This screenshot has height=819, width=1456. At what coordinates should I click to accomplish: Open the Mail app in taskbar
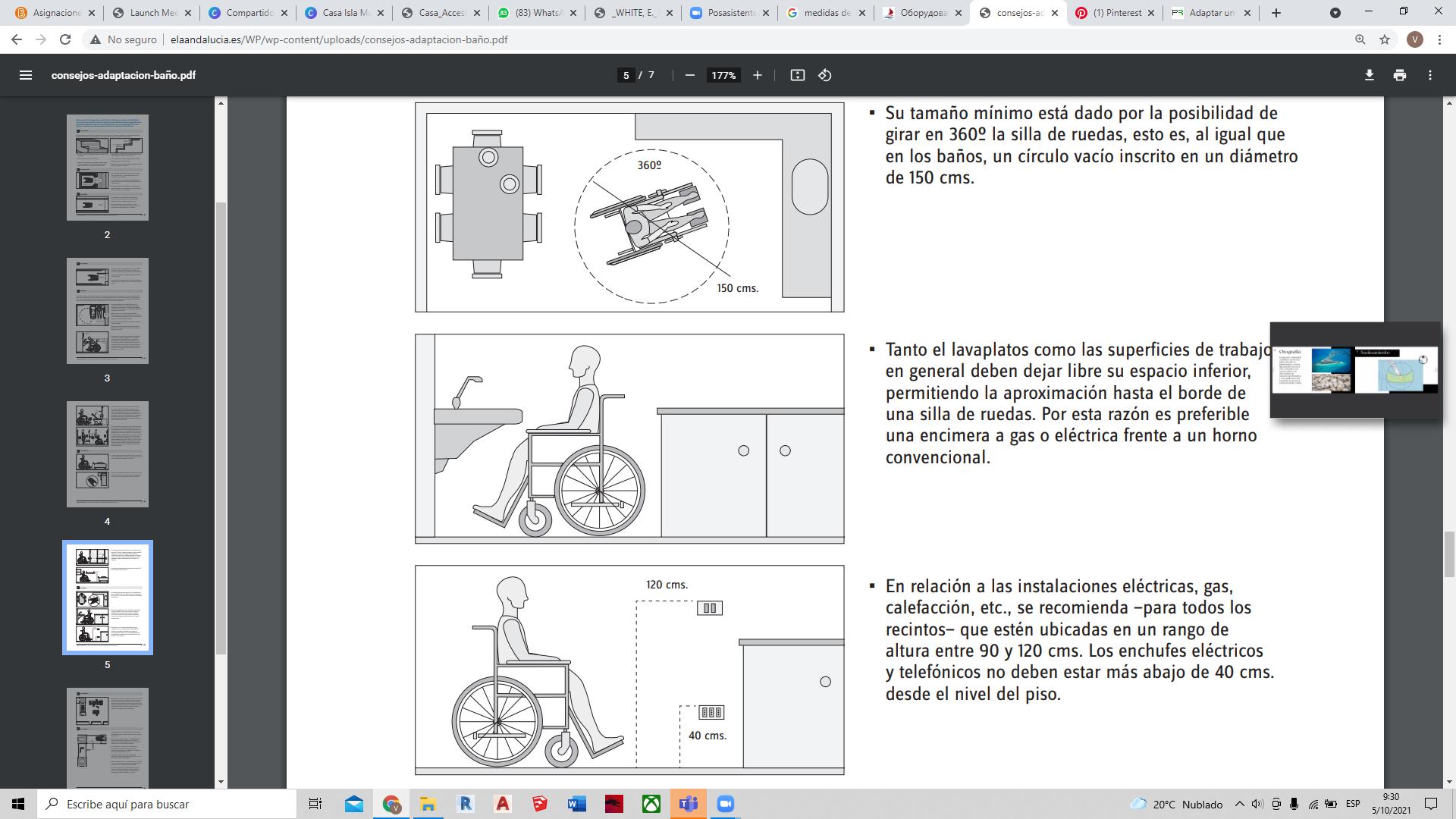click(x=354, y=804)
